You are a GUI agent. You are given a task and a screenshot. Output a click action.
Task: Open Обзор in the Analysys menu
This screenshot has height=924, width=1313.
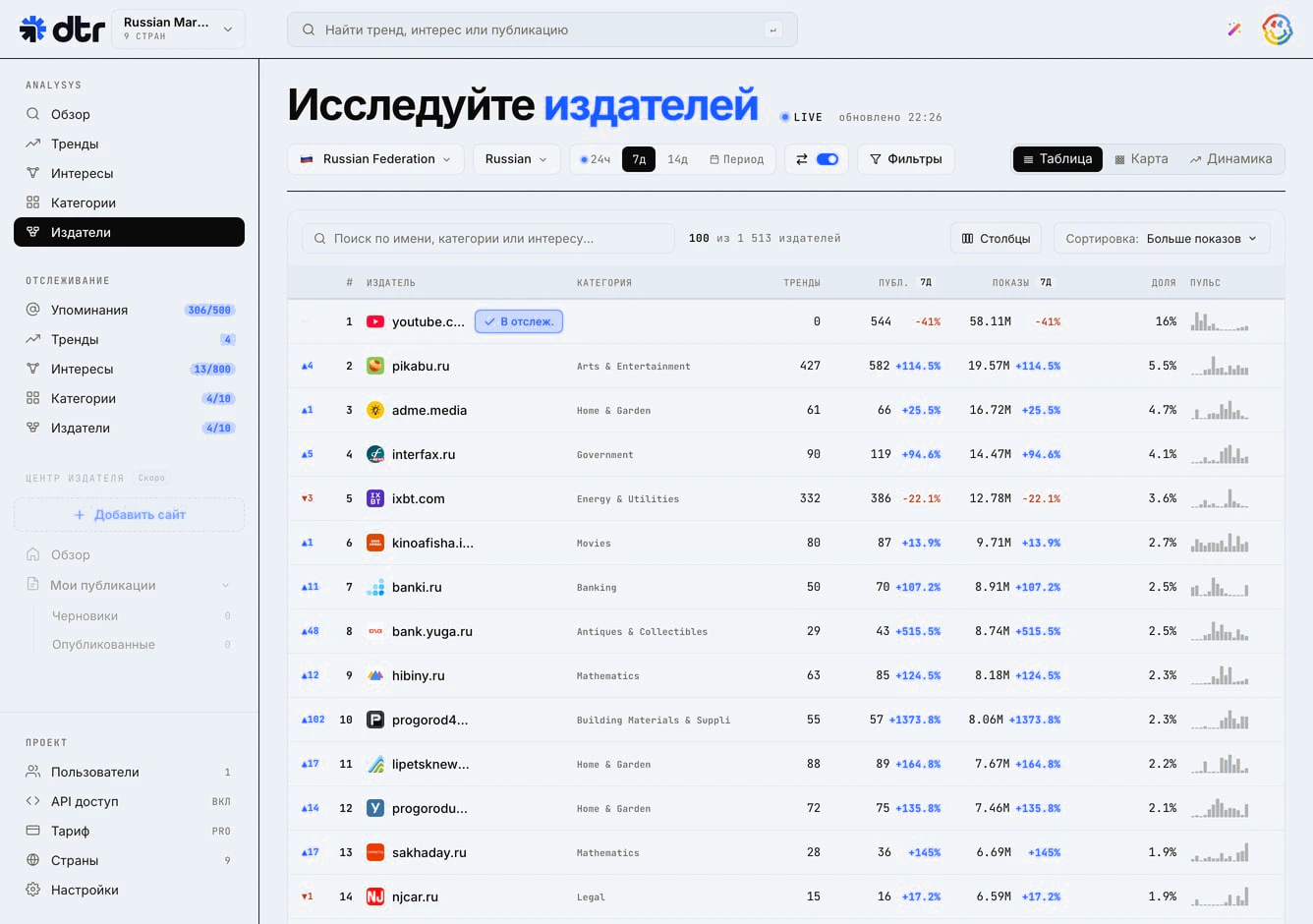[129, 114]
